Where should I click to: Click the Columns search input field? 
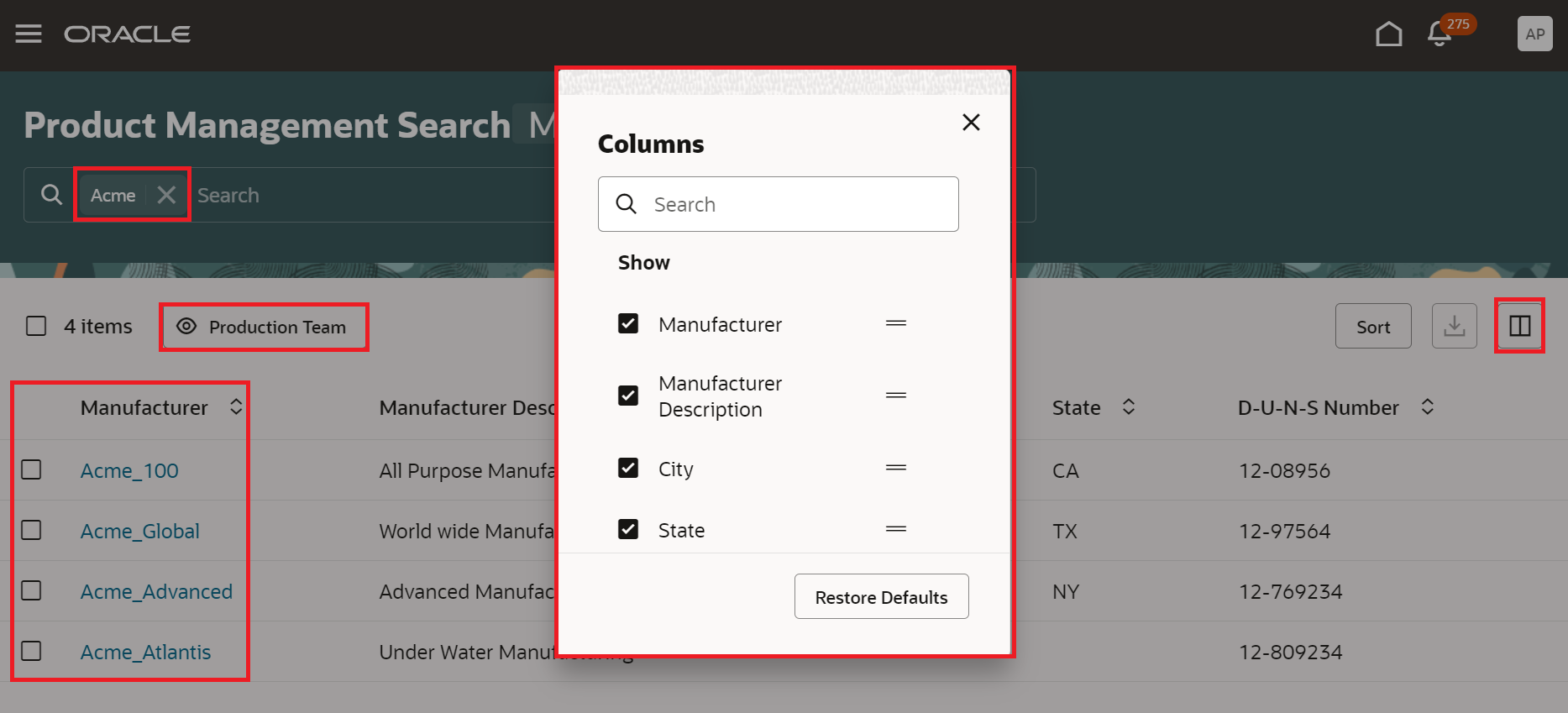click(779, 204)
